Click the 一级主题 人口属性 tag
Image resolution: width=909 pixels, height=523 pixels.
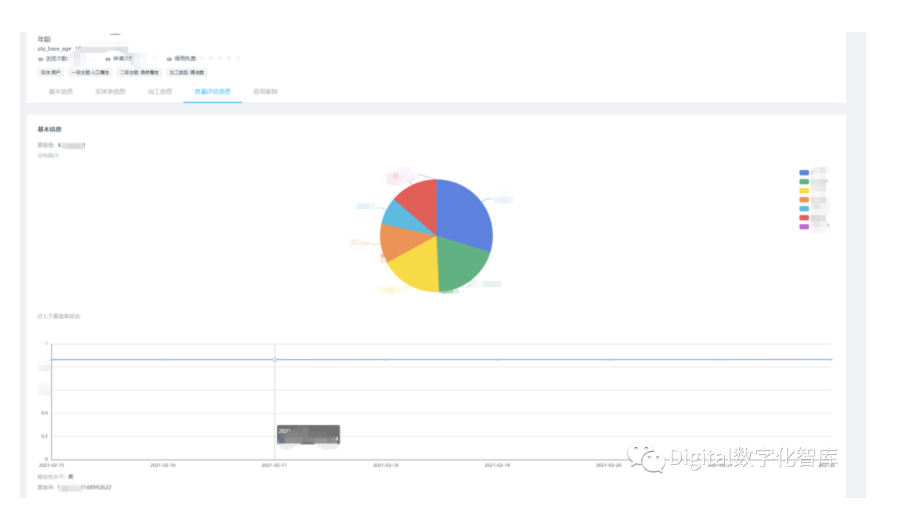[x=90, y=72]
